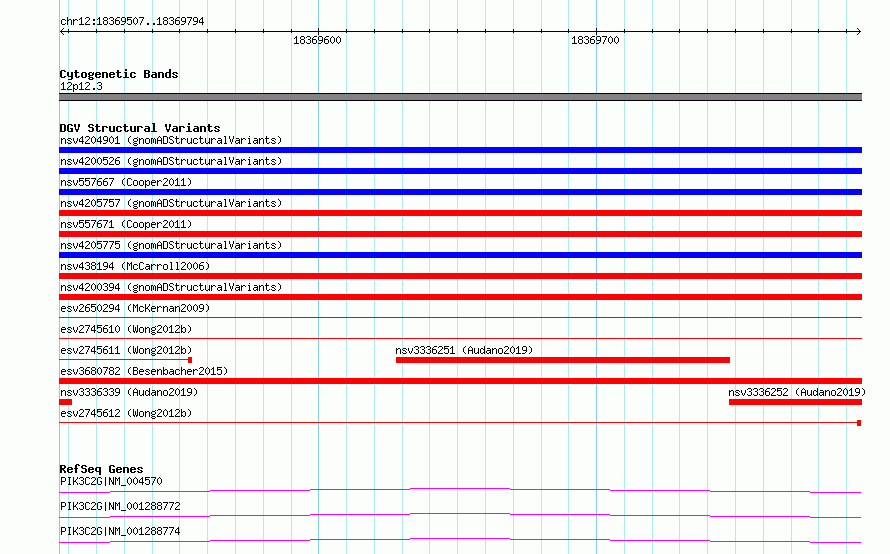
Task: Click the Cytogenetic Bands track title
Action: [x=119, y=74]
